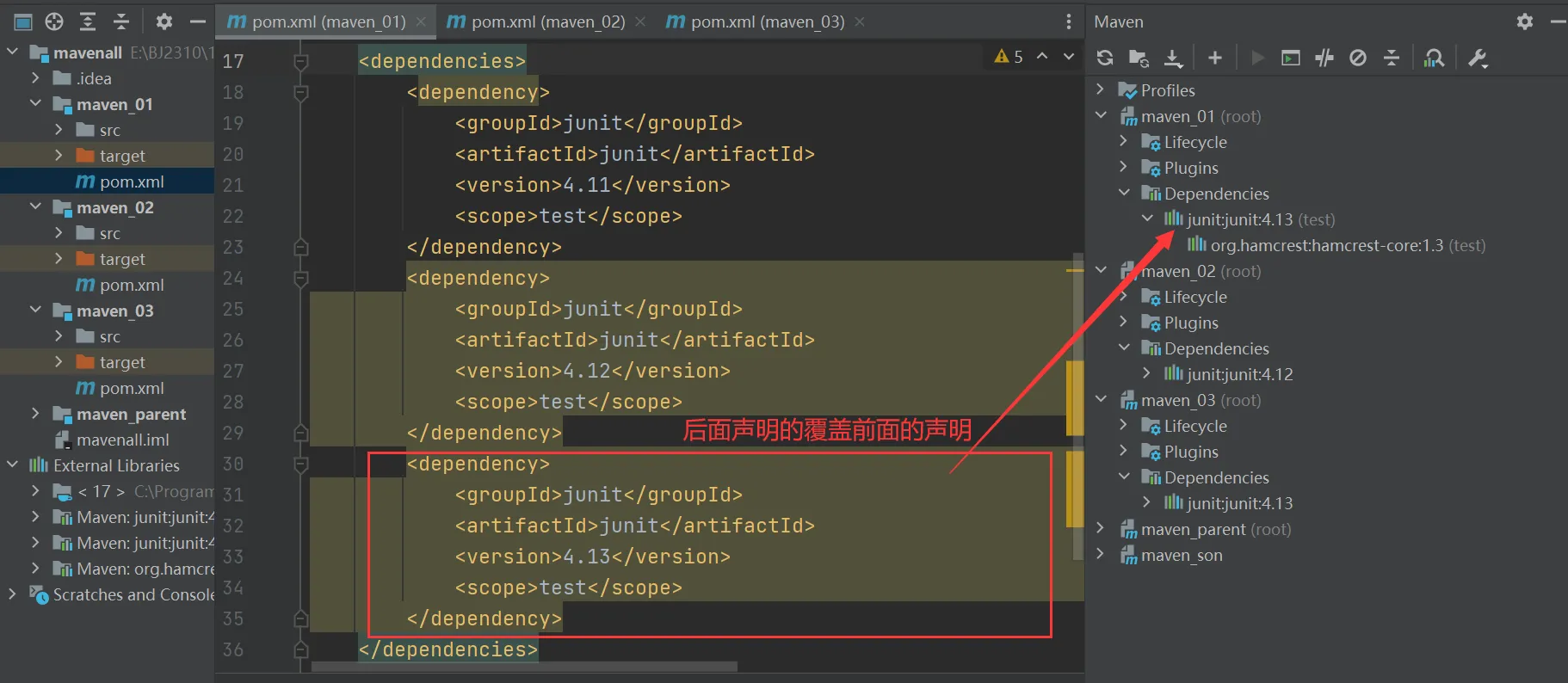Click the editor vertical scrollbar

tap(1077, 406)
